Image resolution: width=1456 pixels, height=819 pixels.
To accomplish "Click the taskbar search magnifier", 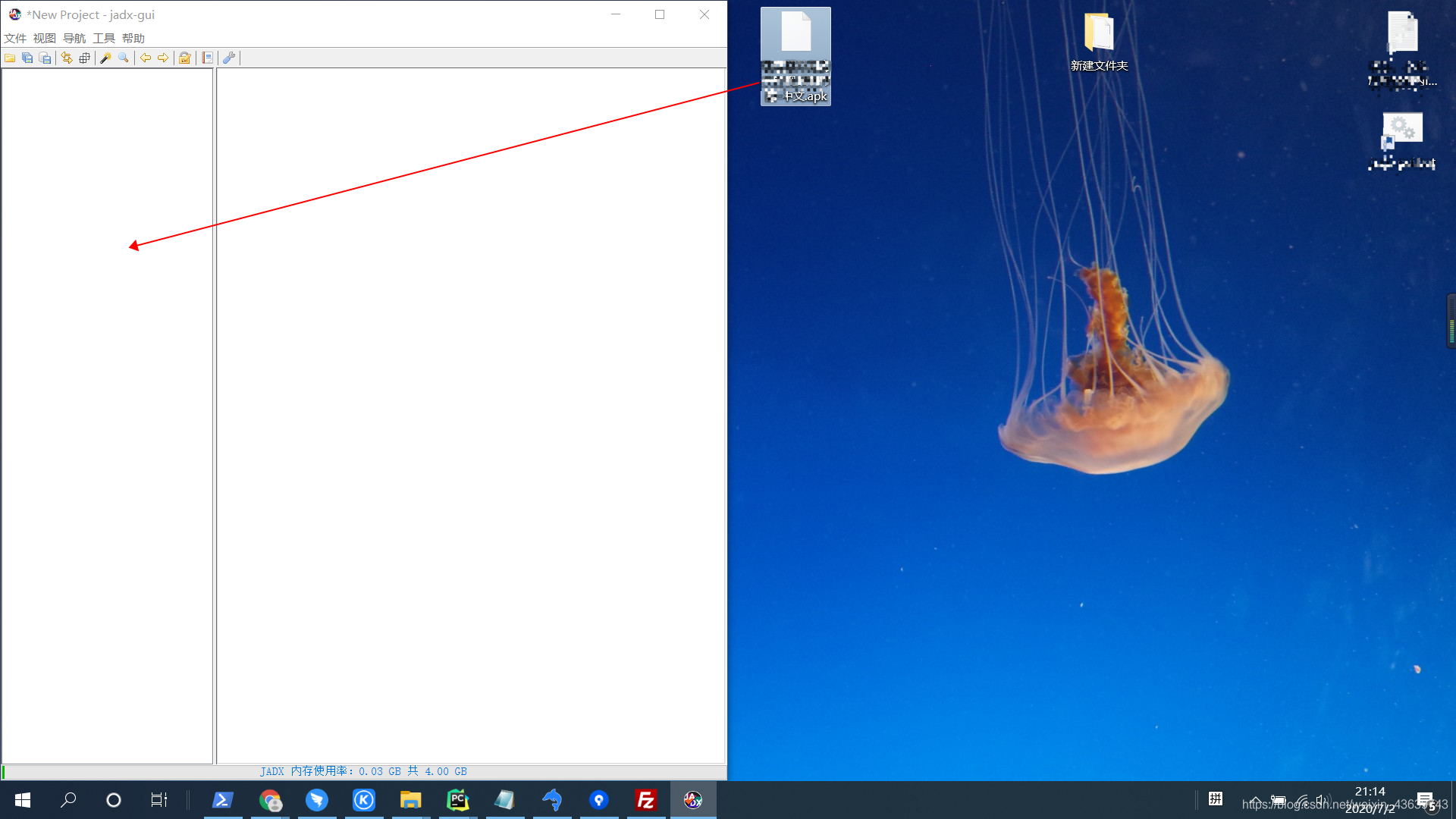I will tap(68, 800).
